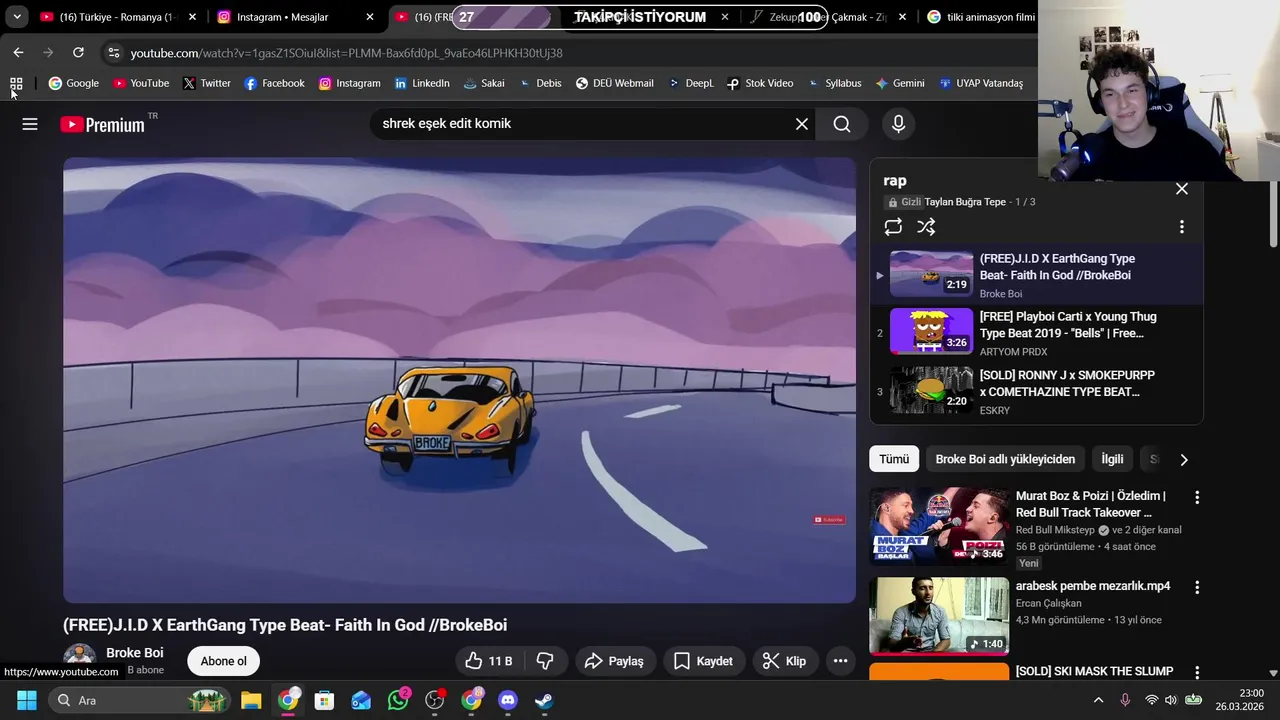Open the UYAP Vatandaş bookmark
This screenshot has width=1280, height=720.
[981, 83]
